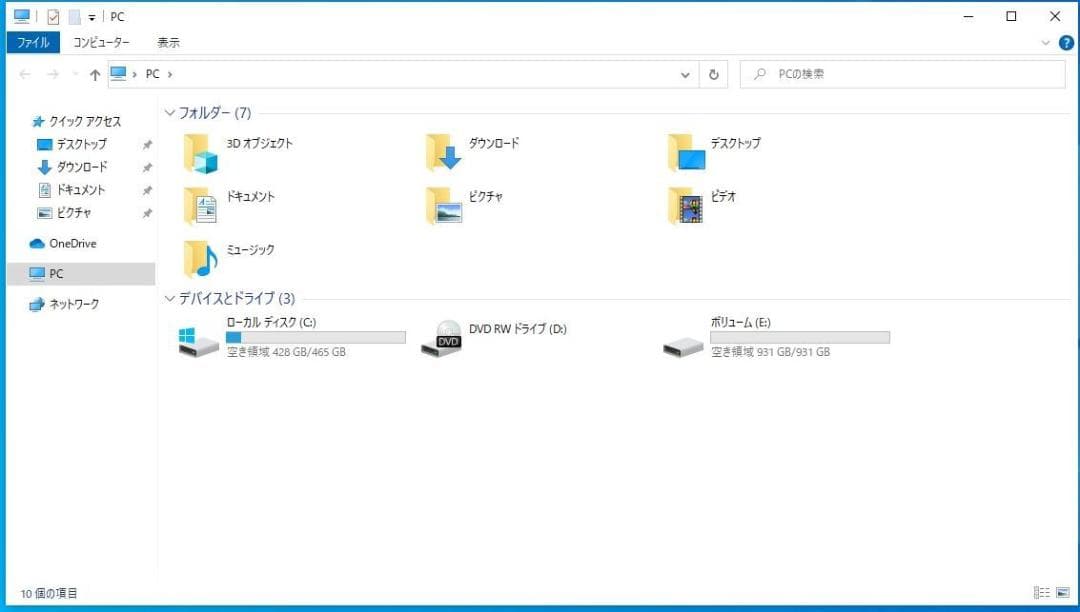Collapse the フォルダー (7) section
Image resolution: width=1080 pixels, height=612 pixels.
click(x=169, y=113)
